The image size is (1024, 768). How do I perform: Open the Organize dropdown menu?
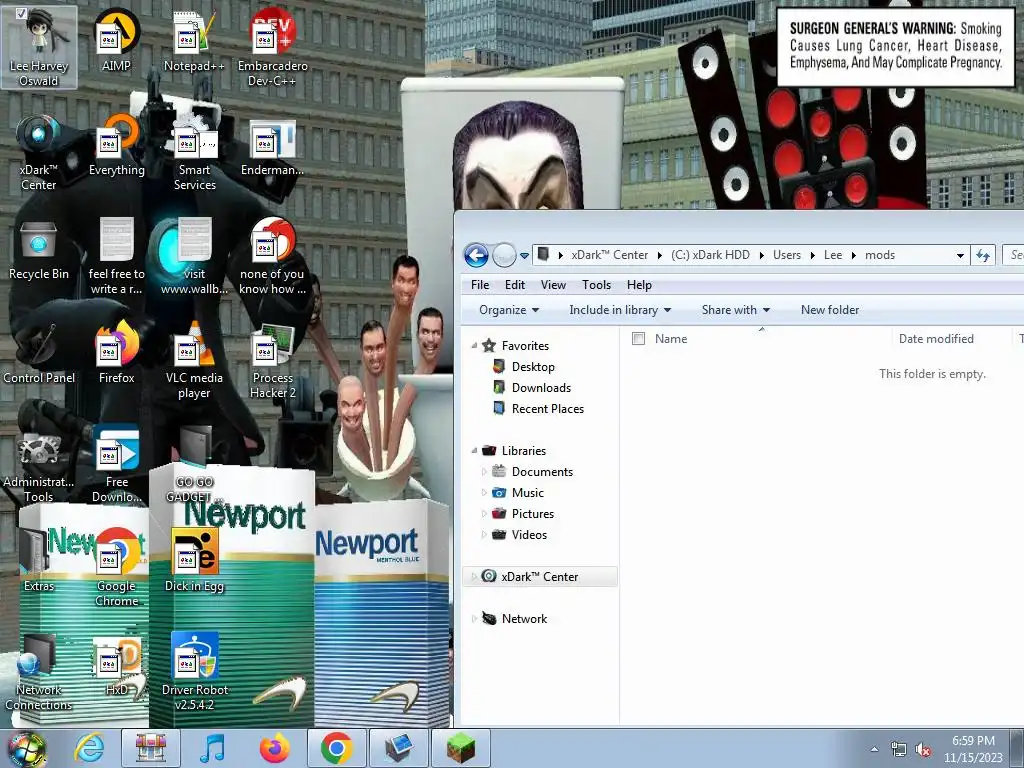(x=509, y=310)
